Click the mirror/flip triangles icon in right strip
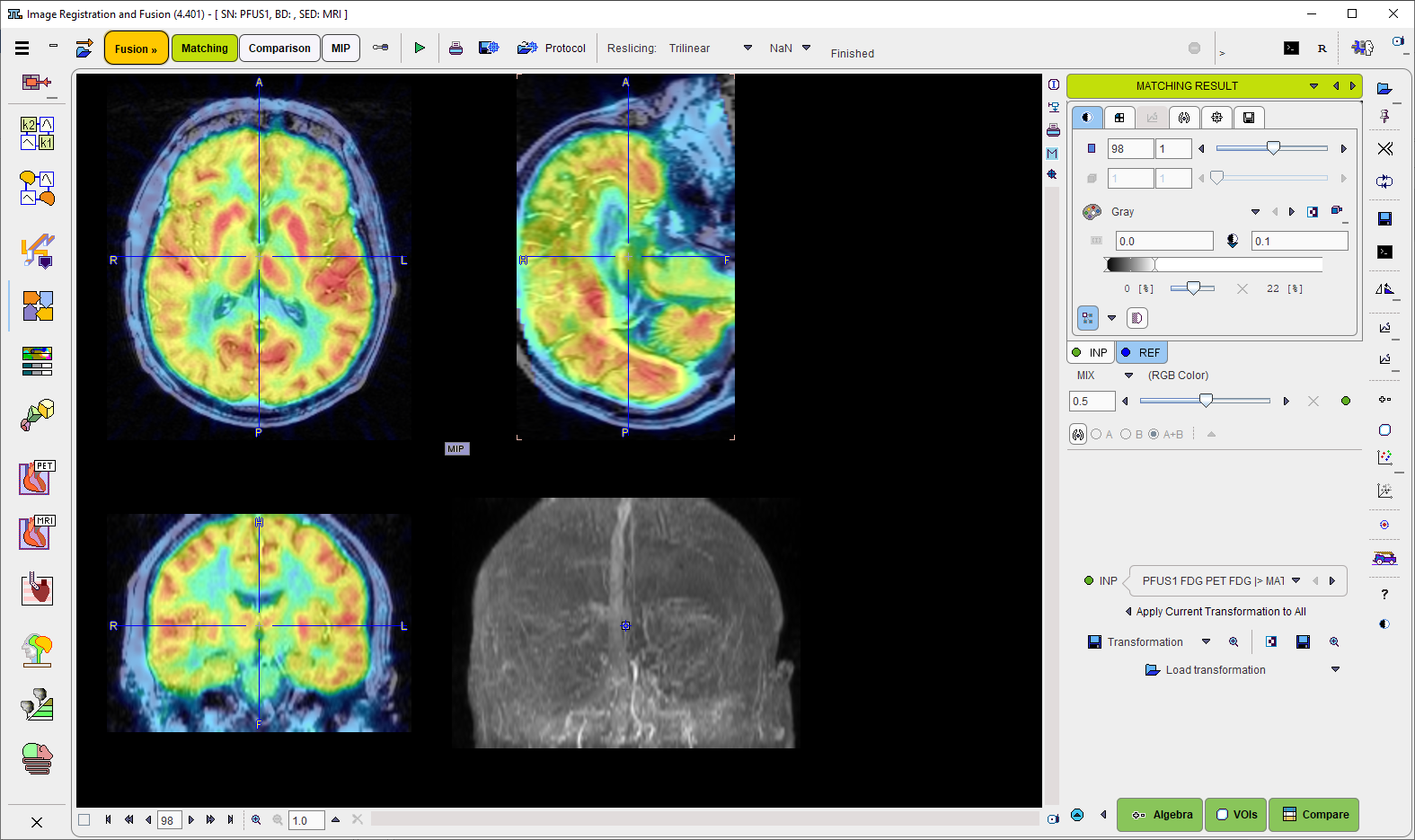Screen dimensions: 1415x840 coord(1384,288)
